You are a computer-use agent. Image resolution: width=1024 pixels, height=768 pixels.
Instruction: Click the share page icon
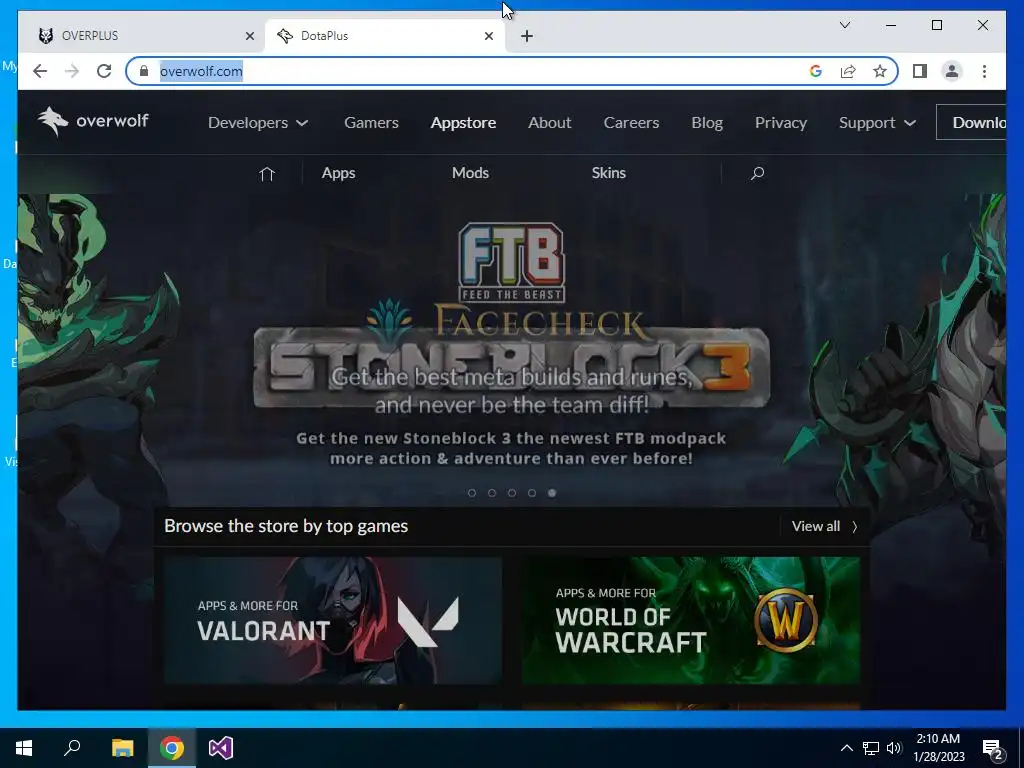pos(848,71)
